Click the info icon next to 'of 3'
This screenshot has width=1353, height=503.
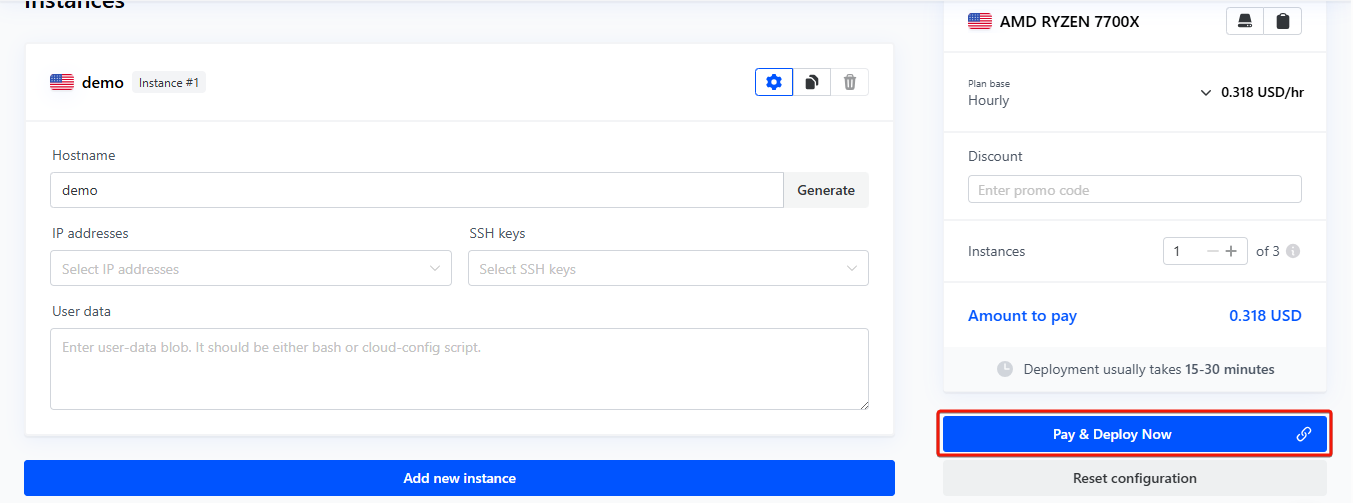point(1293,251)
